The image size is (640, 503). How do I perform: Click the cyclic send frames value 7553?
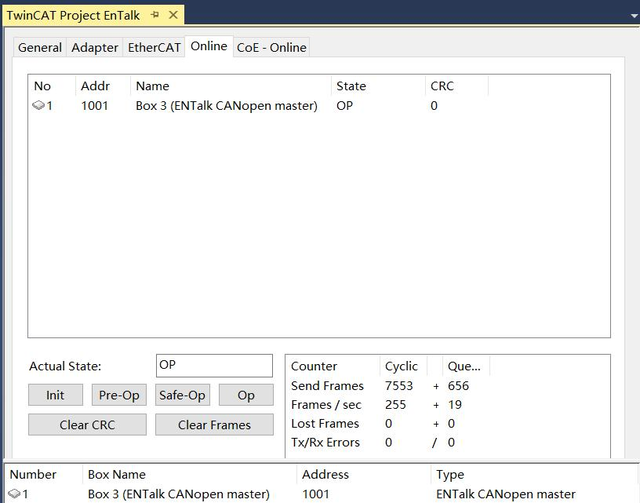pos(399,386)
